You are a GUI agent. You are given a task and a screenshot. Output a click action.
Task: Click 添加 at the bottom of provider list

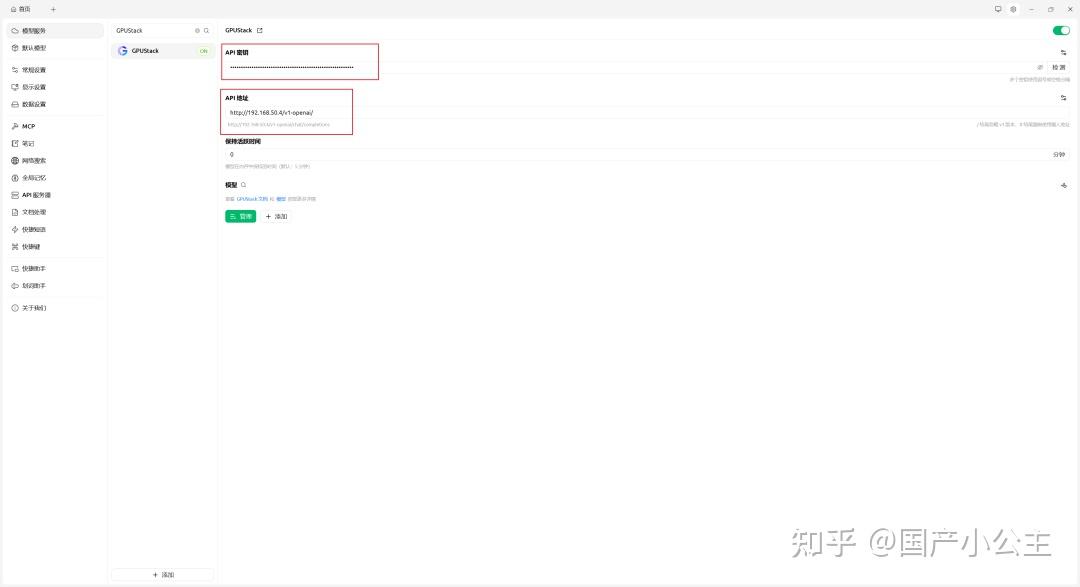point(163,575)
